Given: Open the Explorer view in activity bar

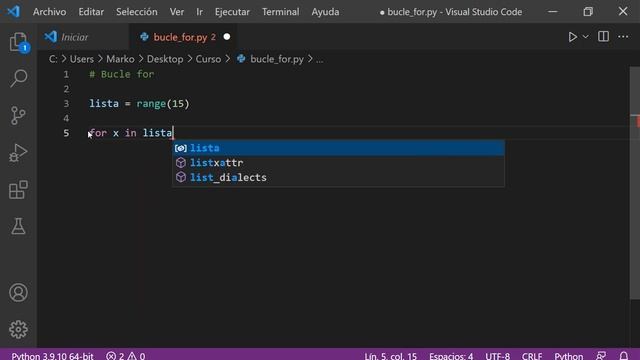Looking at the screenshot, I should coord(18,42).
